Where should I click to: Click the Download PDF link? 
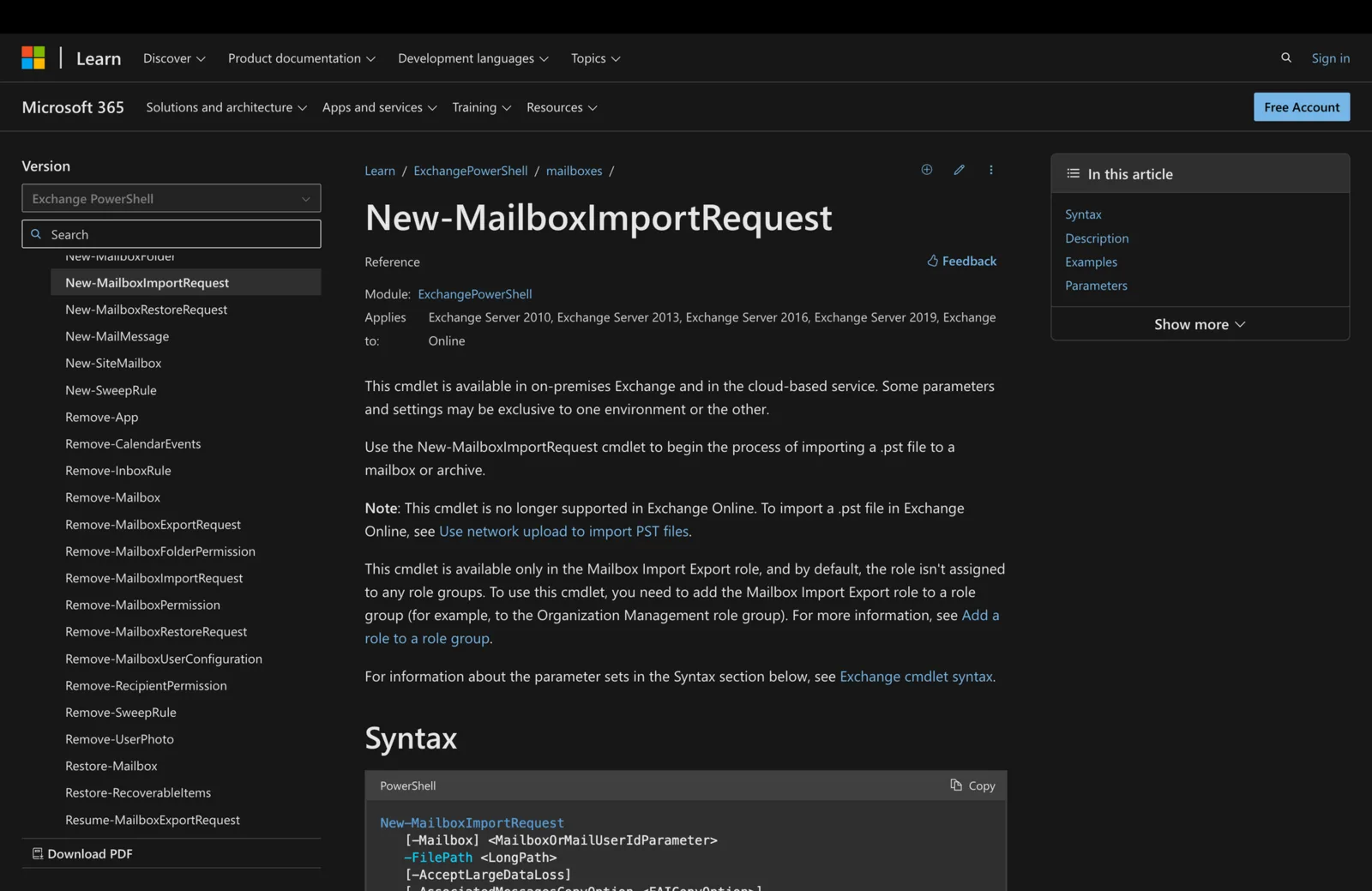click(x=82, y=853)
